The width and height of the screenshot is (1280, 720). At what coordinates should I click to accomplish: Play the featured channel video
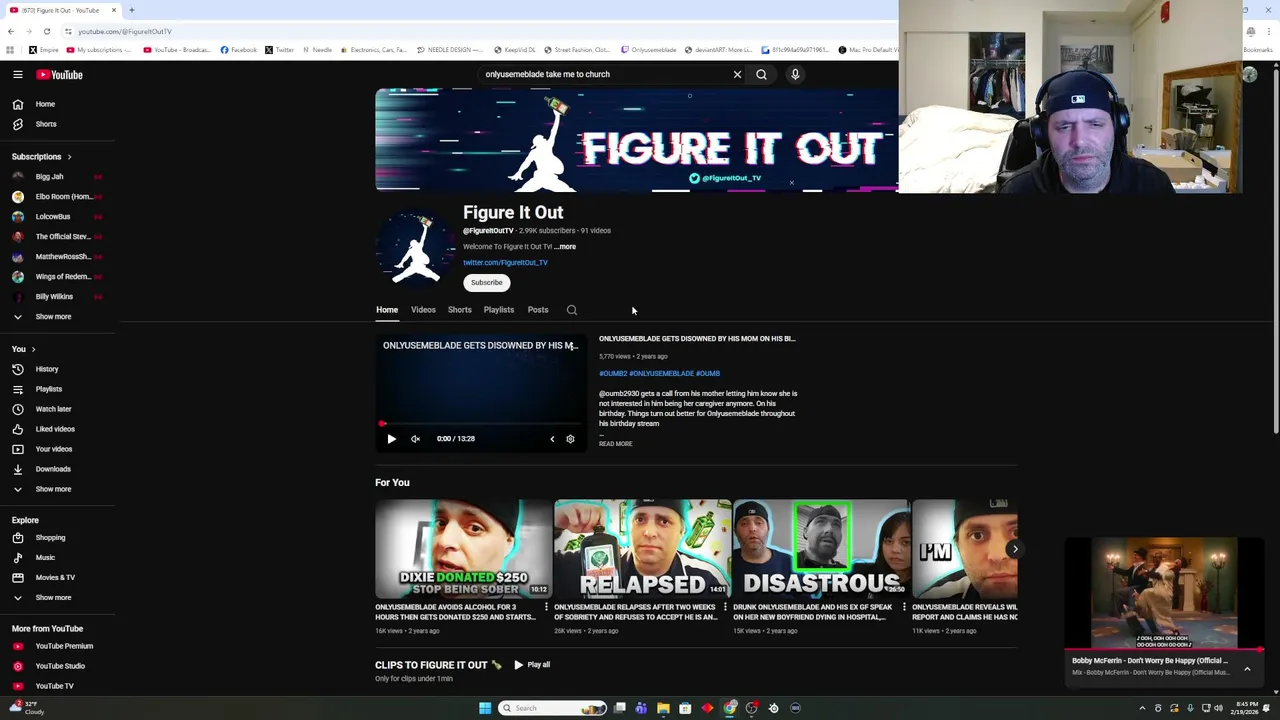click(x=391, y=439)
